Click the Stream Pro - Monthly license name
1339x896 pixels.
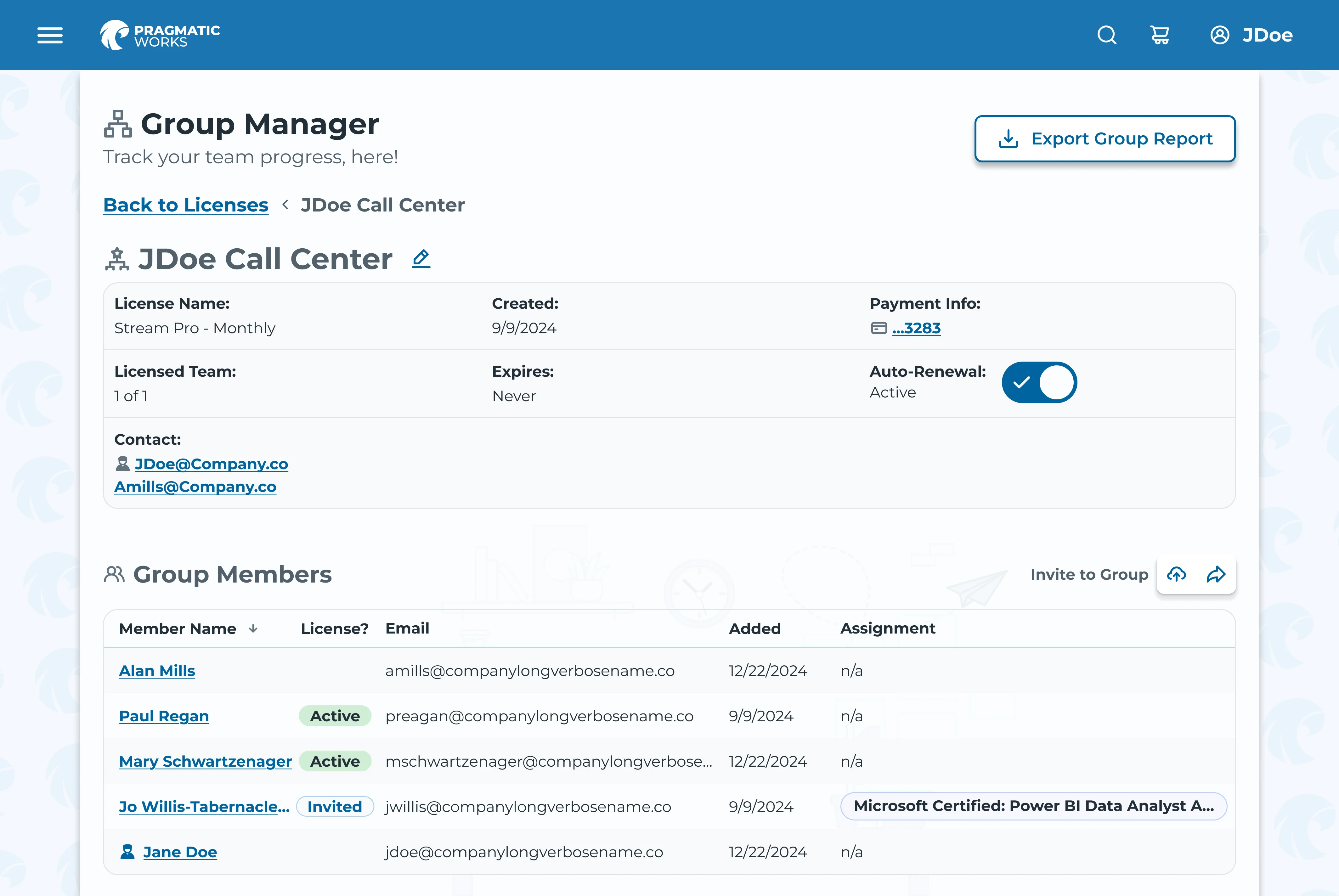click(195, 328)
